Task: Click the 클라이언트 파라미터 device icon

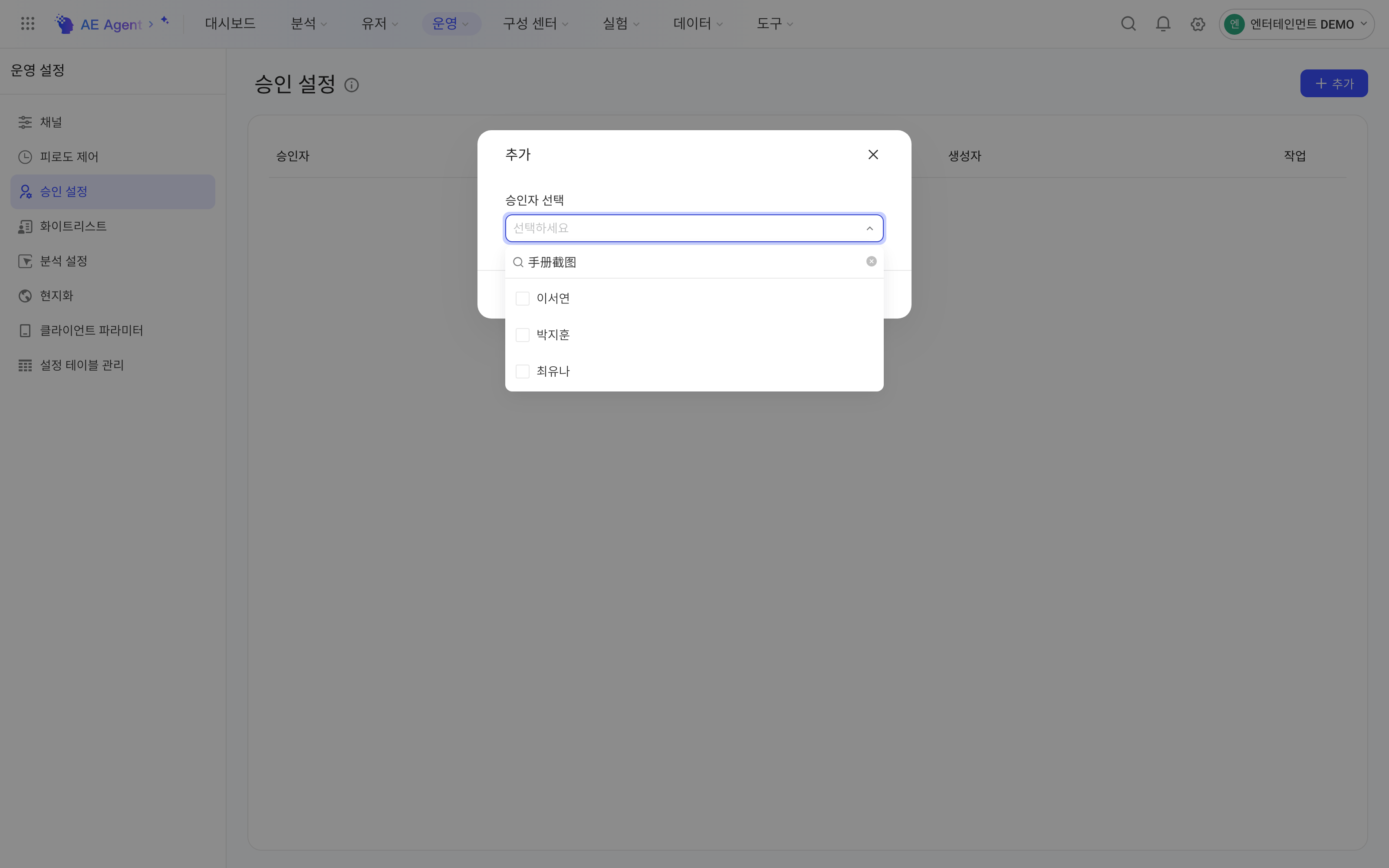Action: tap(25, 331)
